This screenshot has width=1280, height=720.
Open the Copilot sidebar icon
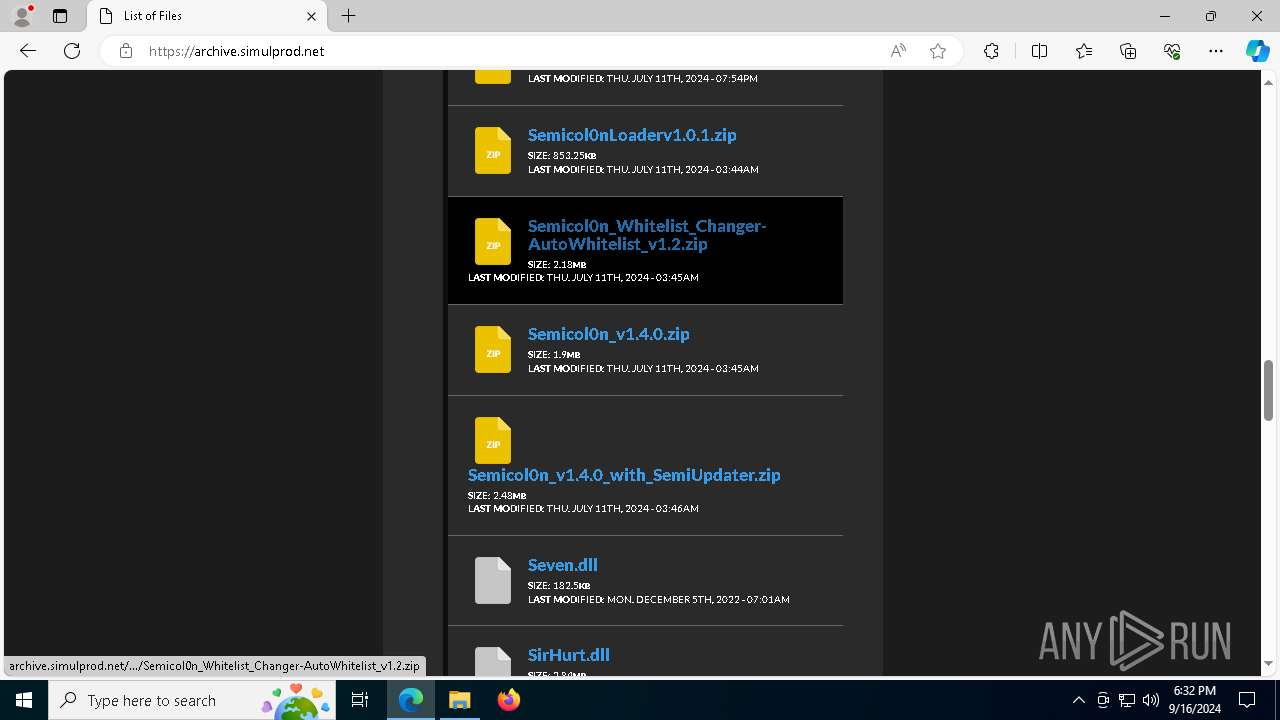click(1257, 51)
